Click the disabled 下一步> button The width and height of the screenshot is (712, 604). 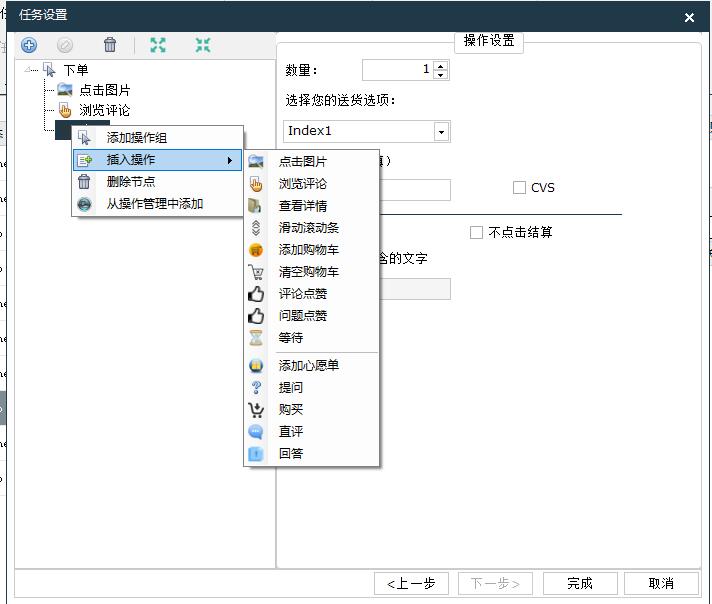click(x=495, y=584)
